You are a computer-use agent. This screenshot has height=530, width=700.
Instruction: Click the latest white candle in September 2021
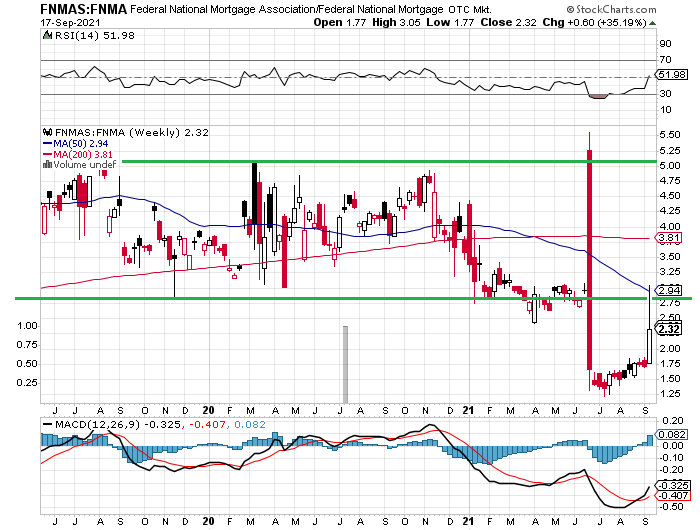[649, 346]
